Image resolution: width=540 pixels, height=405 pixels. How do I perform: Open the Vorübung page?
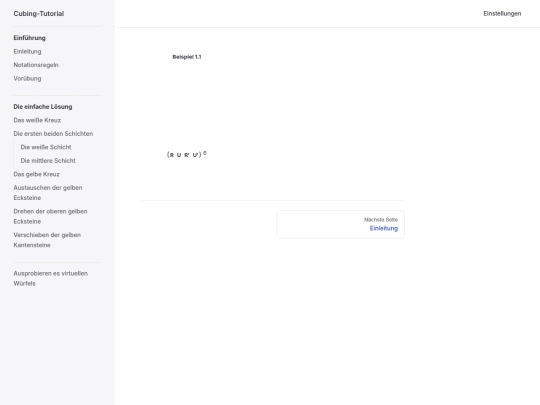[x=27, y=78]
